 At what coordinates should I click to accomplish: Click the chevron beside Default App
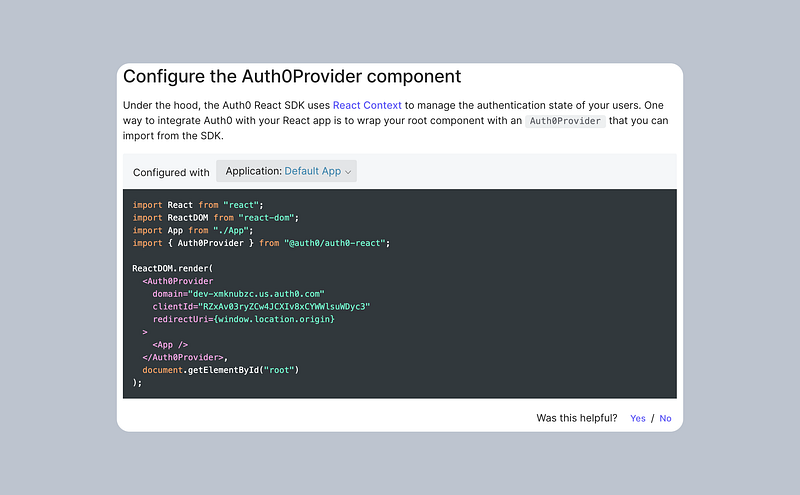[348, 172]
